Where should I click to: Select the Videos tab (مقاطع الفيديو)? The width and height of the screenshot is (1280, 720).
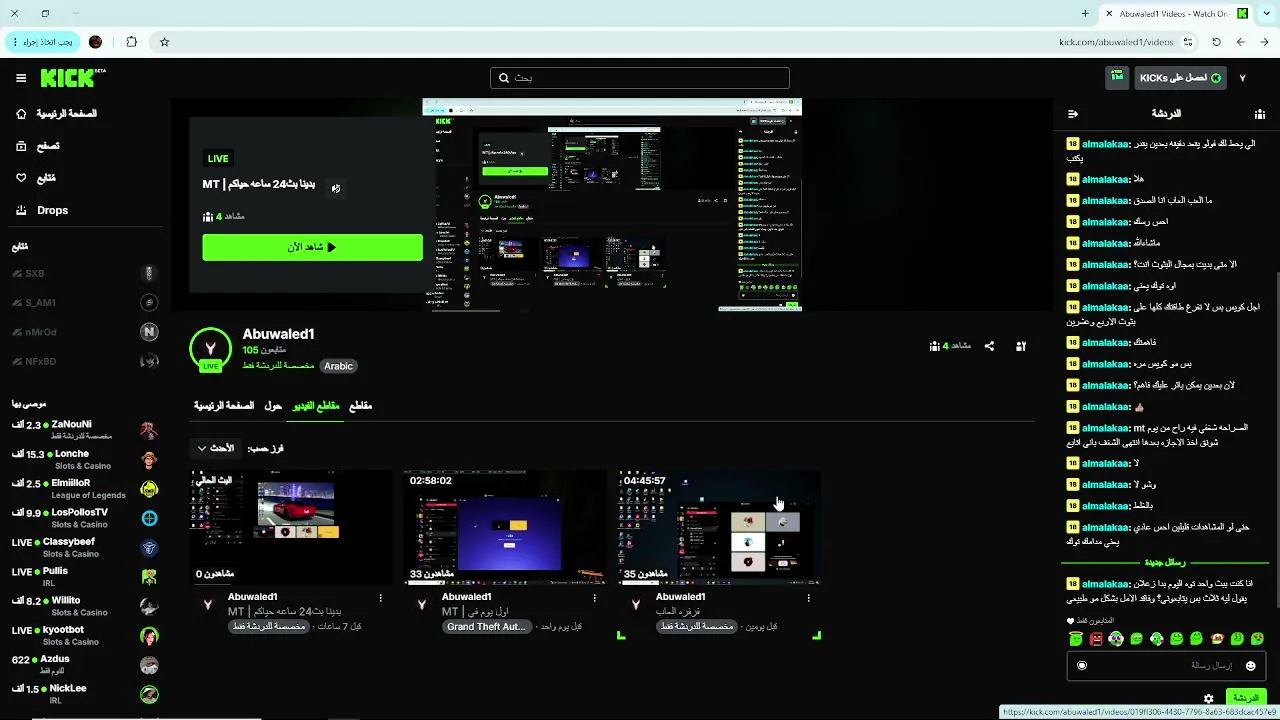316,406
